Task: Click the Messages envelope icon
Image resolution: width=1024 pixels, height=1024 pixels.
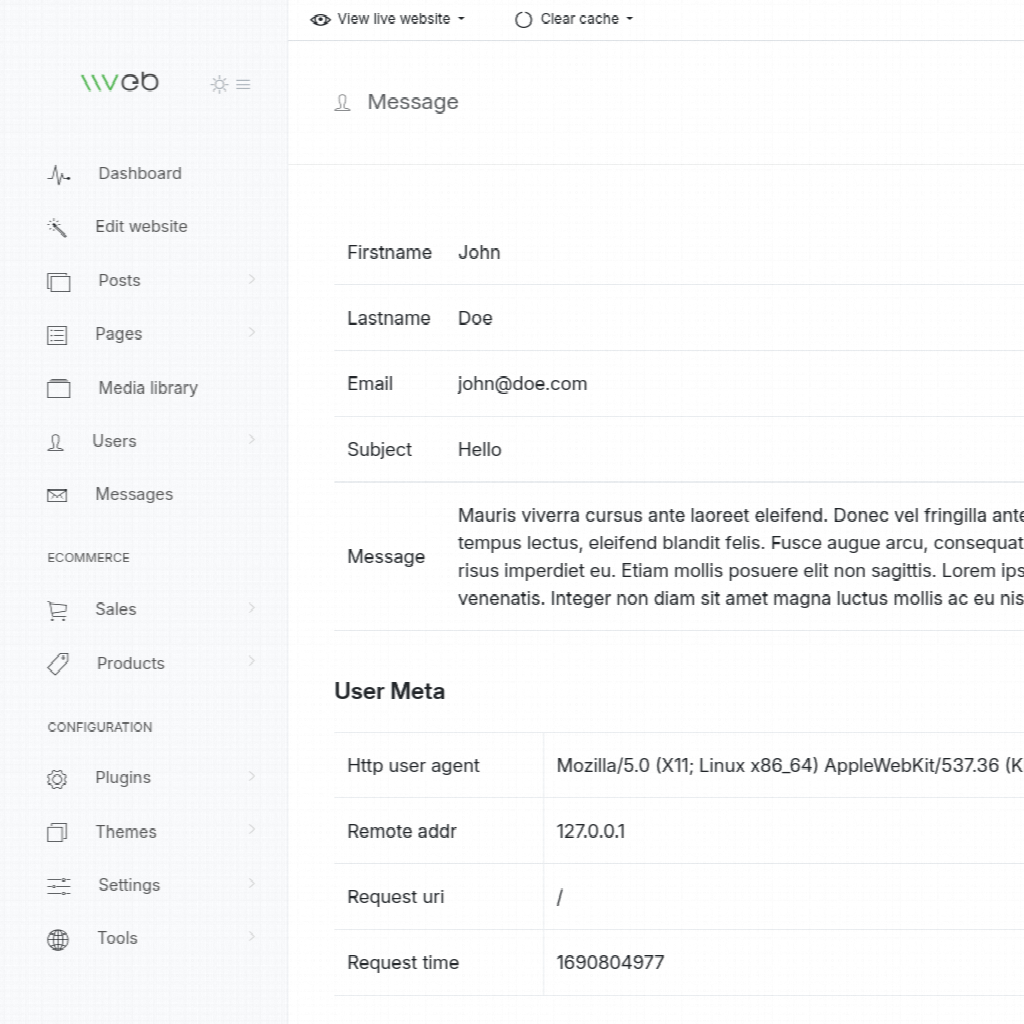Action: pos(58,496)
